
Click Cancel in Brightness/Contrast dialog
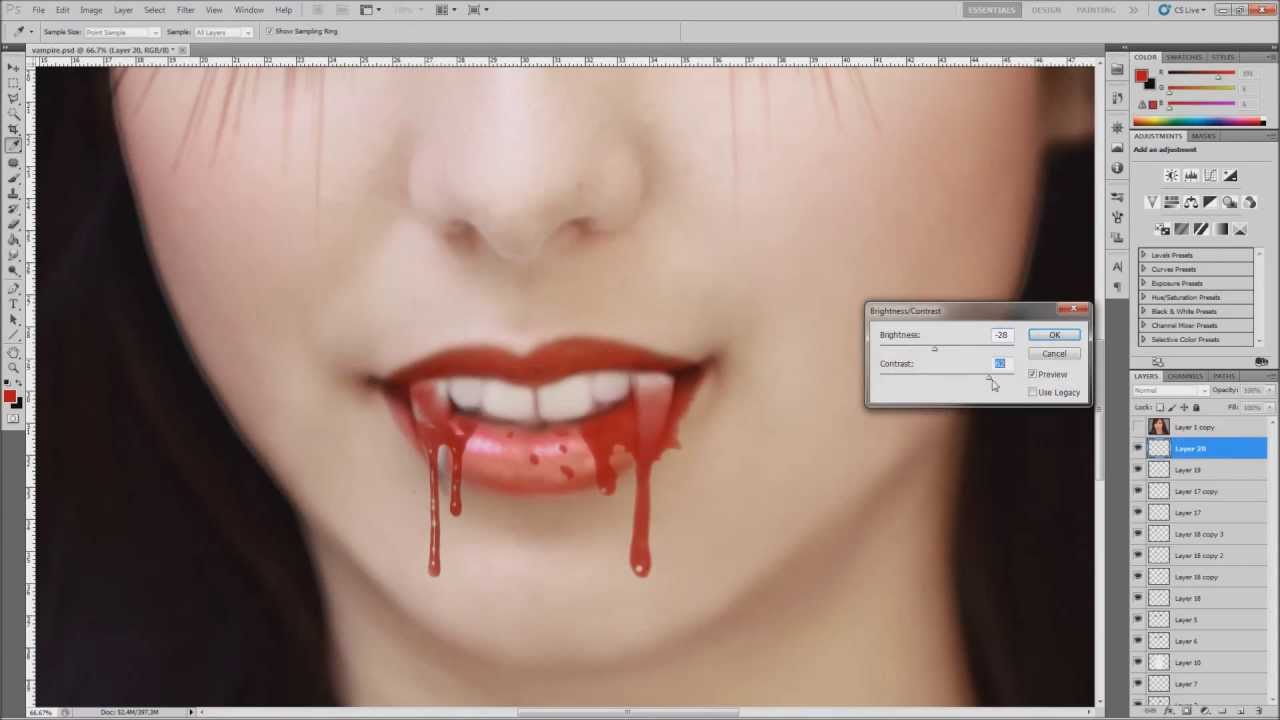click(x=1054, y=354)
